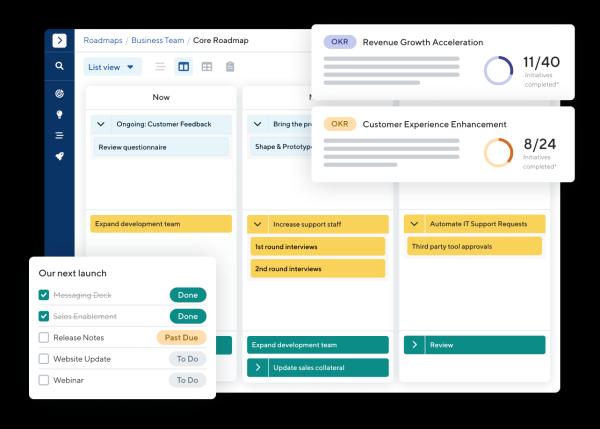Check the Release Notes checkbox

(44, 338)
